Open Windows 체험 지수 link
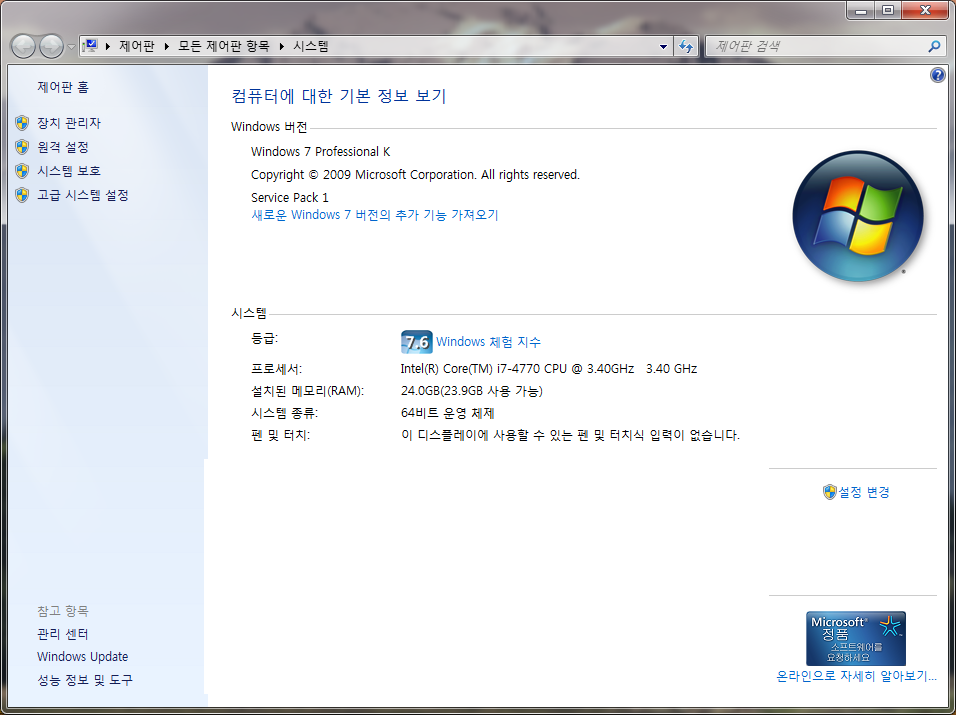This screenshot has width=956, height=715. tap(488, 342)
